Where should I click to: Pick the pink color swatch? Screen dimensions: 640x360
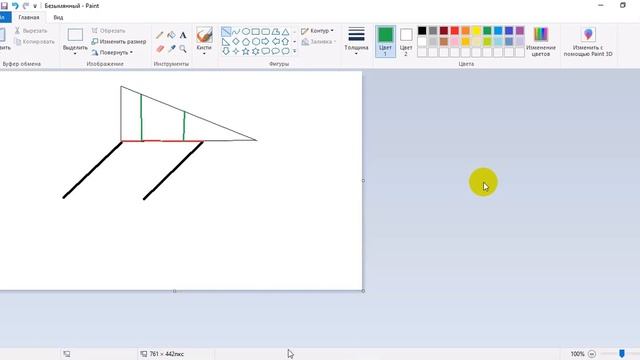(455, 41)
